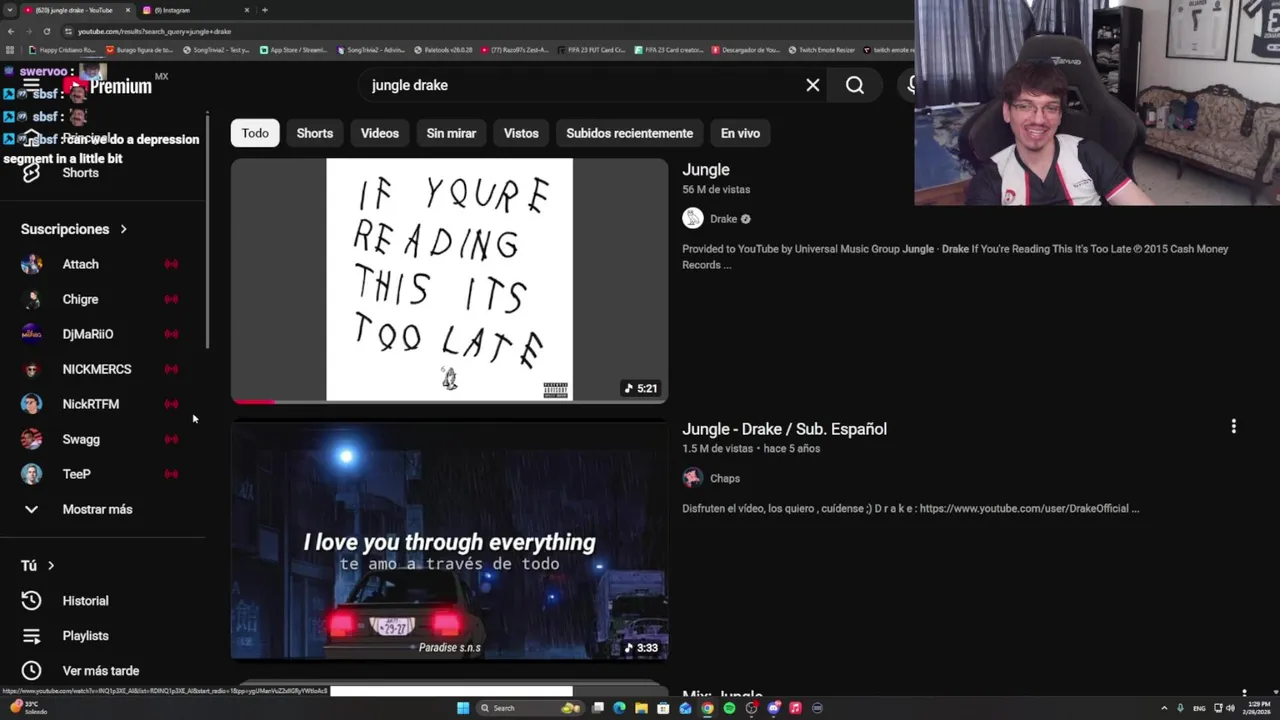Open Spotify from the taskbar
Viewport: 1280px width, 720px height.
point(729,708)
